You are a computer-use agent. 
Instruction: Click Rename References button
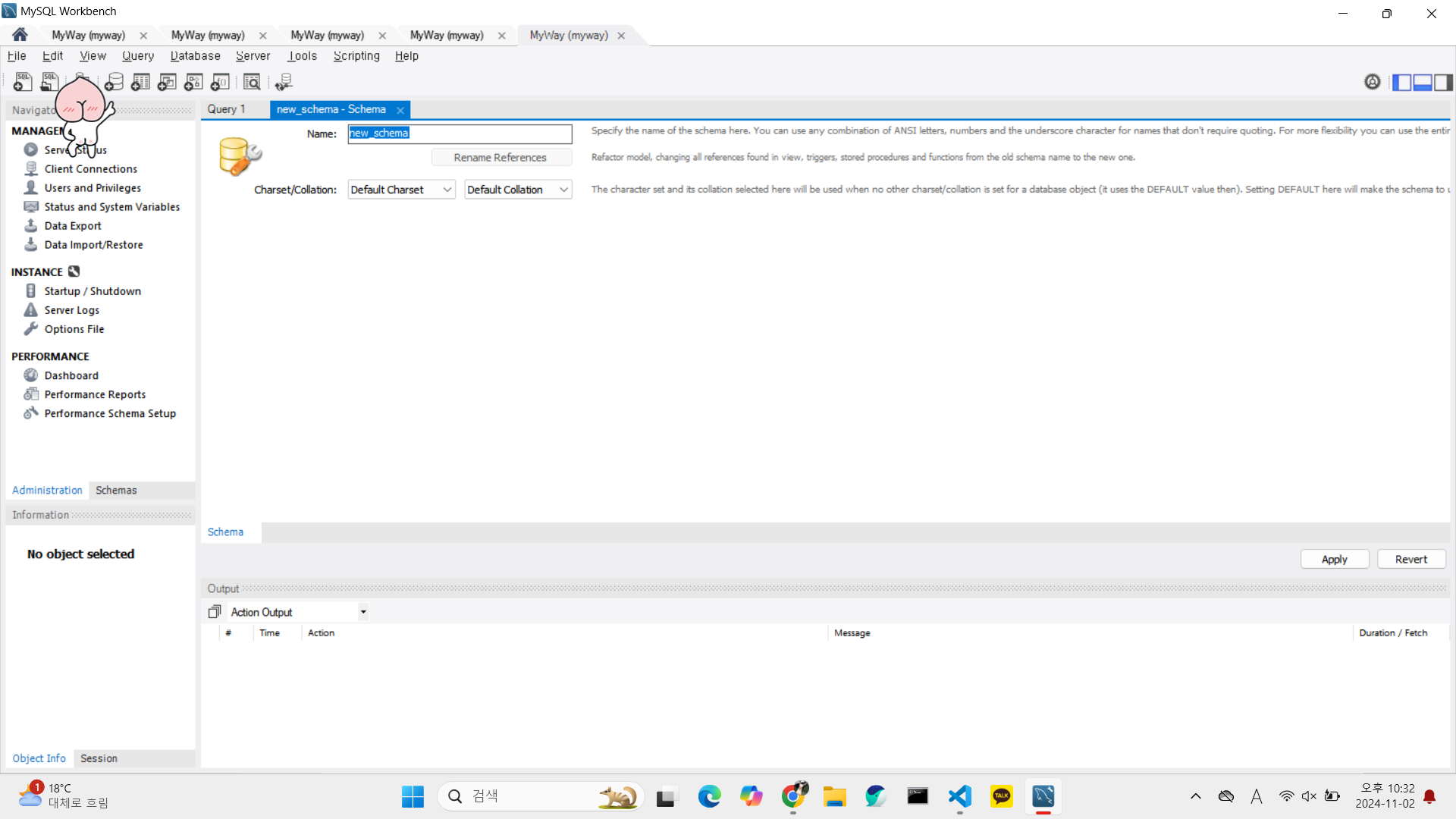tap(500, 158)
